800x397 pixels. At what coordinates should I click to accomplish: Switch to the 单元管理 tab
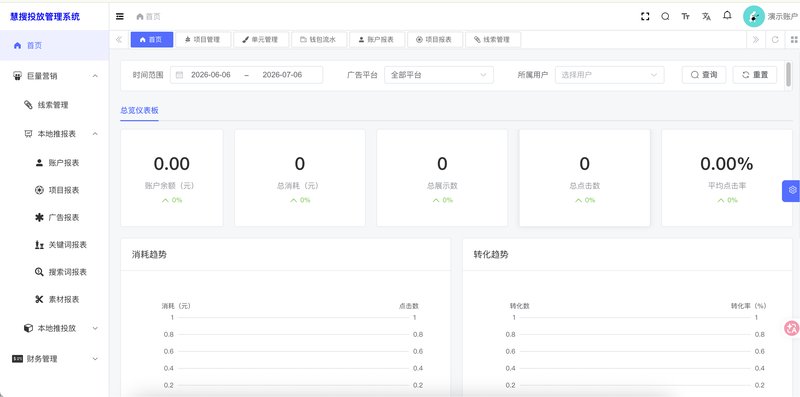coord(261,39)
